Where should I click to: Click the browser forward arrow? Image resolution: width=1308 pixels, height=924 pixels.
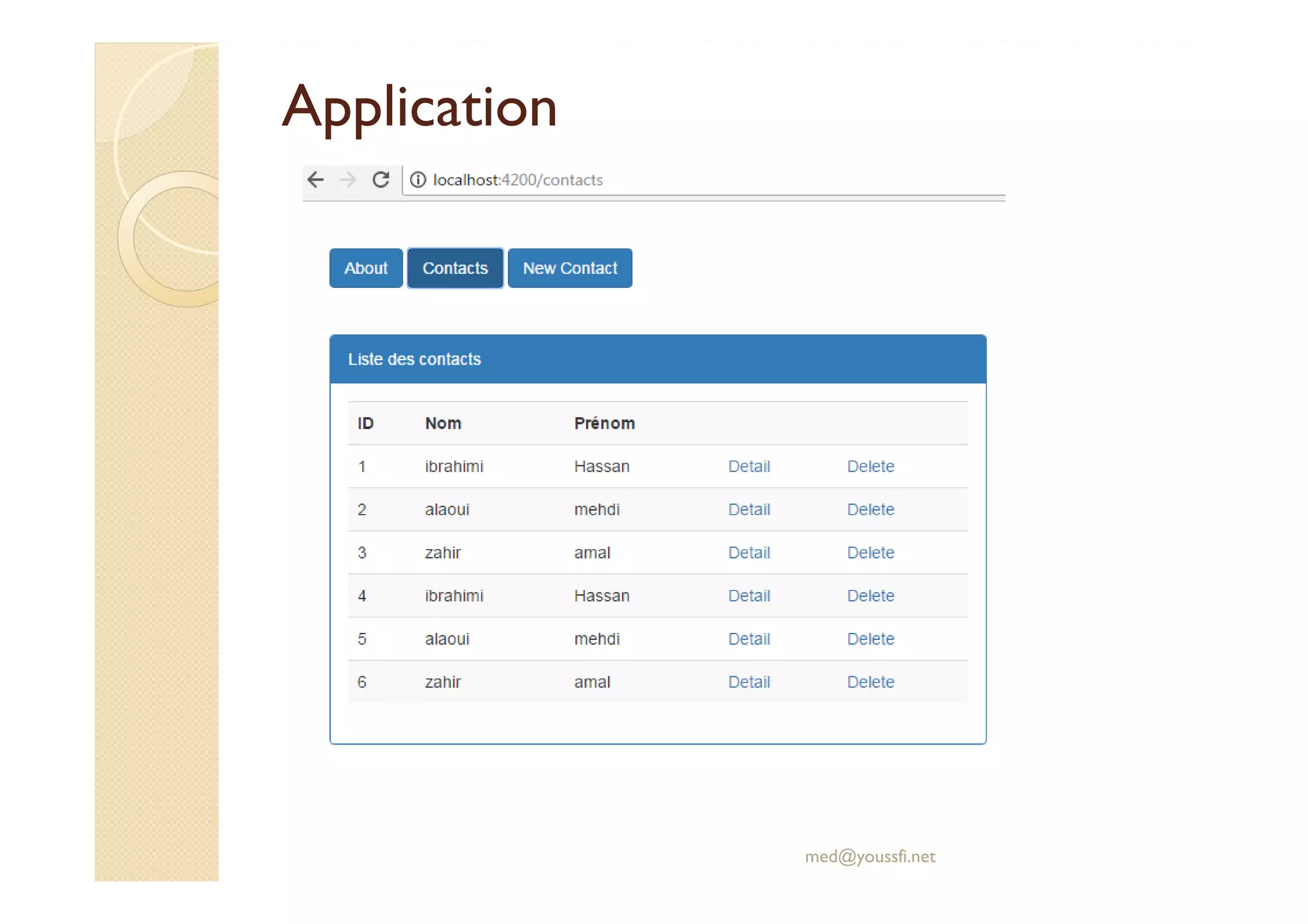(x=348, y=179)
